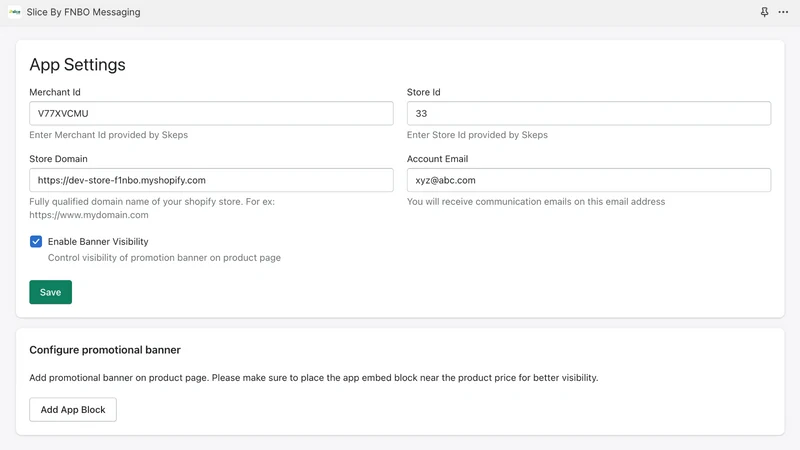Click the Enable Banner Visibility label text
The image size is (800, 450).
(x=98, y=241)
